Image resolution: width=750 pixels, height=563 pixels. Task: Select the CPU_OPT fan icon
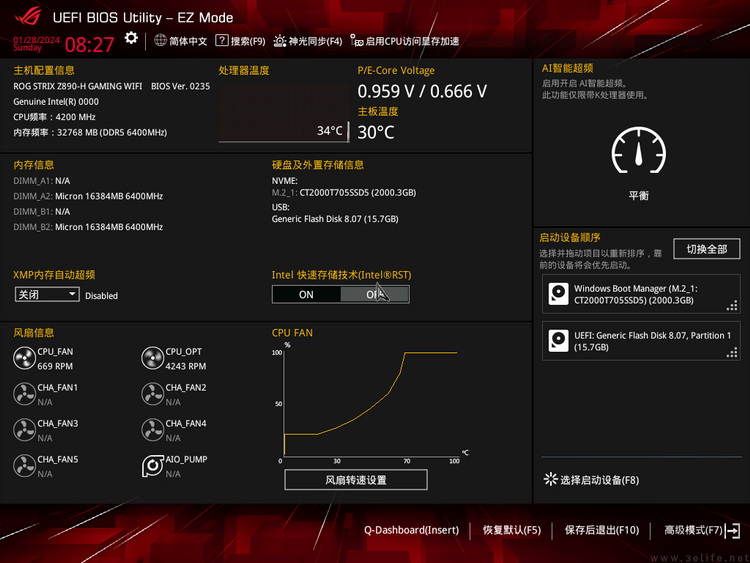pos(153,358)
